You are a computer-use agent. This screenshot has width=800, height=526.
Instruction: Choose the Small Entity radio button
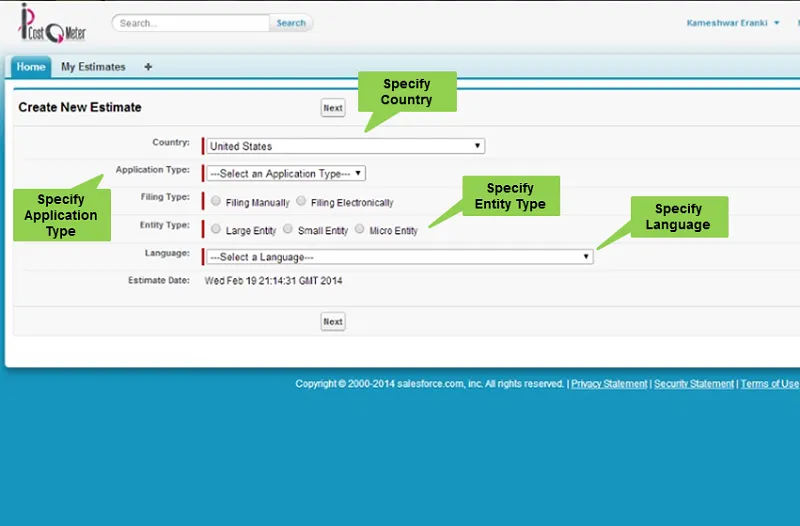(288, 229)
